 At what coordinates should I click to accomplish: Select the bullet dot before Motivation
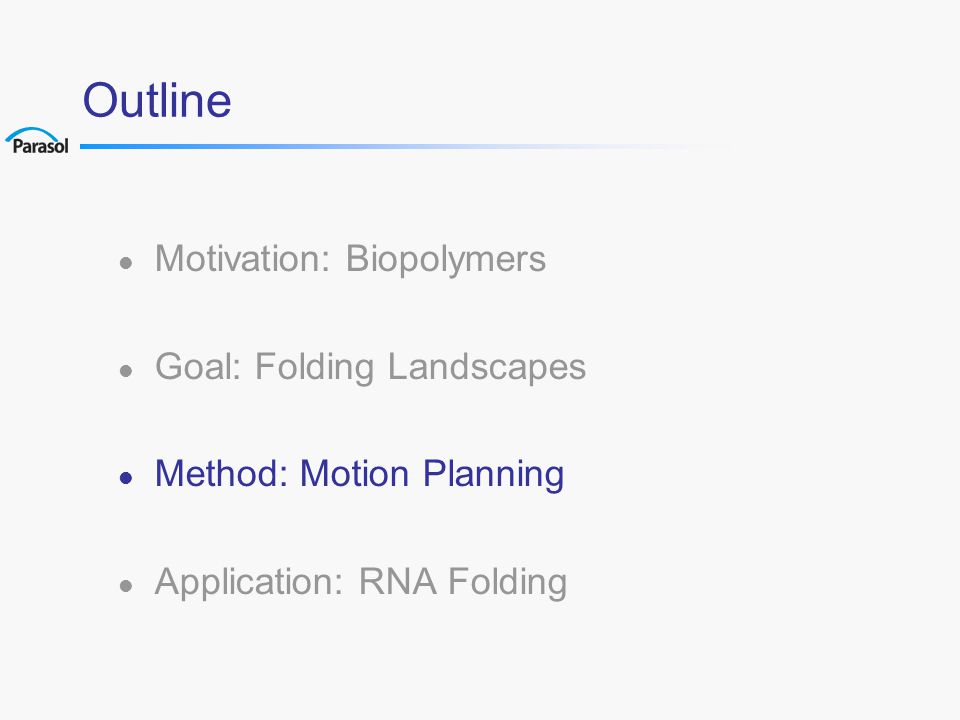(x=126, y=263)
